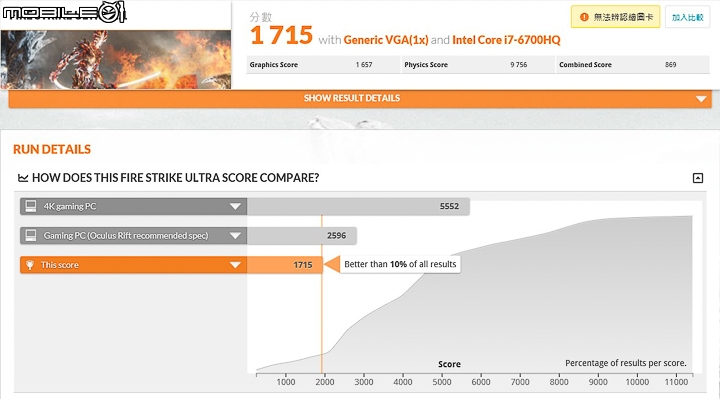
Task: Collapse the score comparison section icon
Action: click(698, 178)
